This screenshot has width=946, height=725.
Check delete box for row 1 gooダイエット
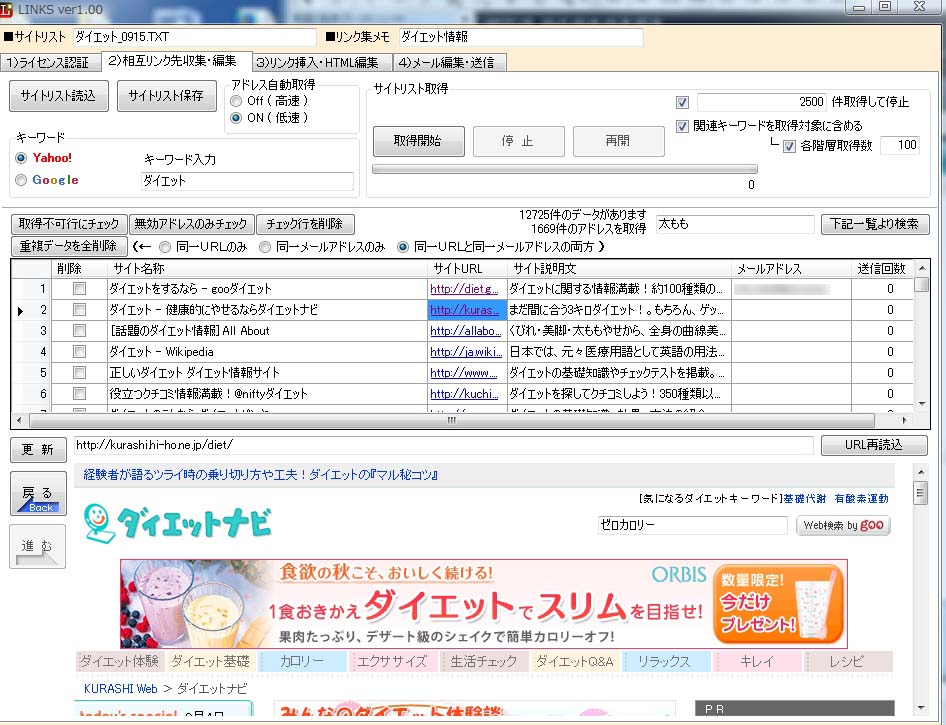[79, 289]
